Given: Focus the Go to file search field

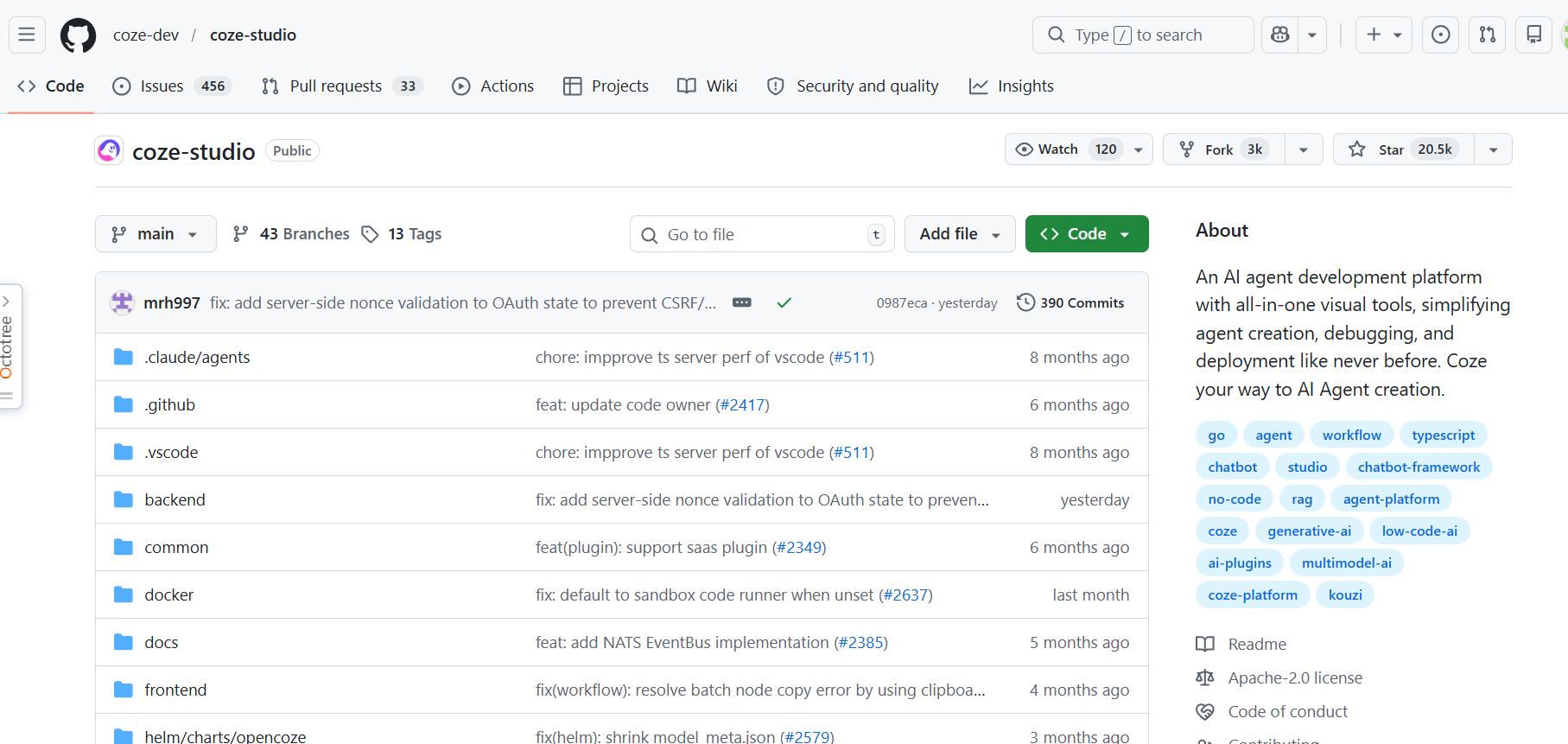Looking at the screenshot, I should click(762, 234).
